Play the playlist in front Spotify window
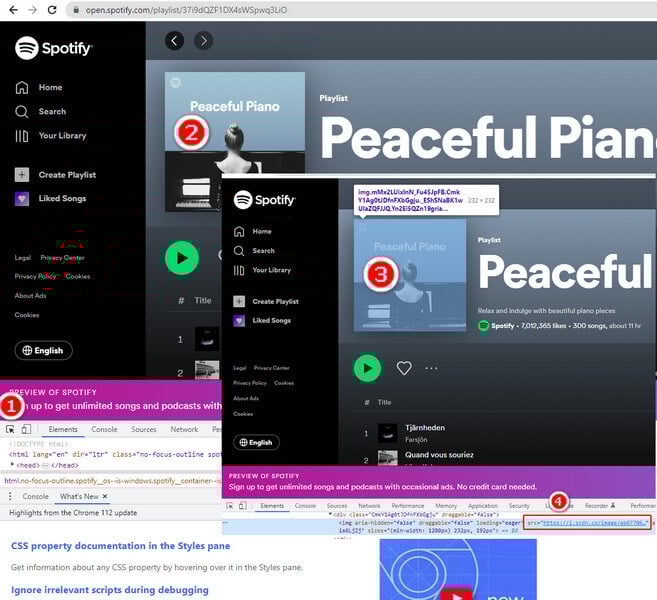Image resolution: width=657 pixels, height=600 pixels. (367, 368)
